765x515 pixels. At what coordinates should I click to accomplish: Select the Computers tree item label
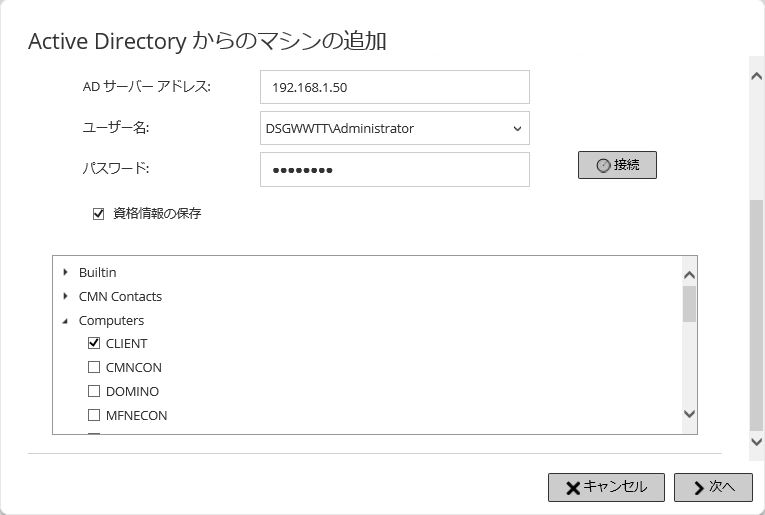[111, 321]
